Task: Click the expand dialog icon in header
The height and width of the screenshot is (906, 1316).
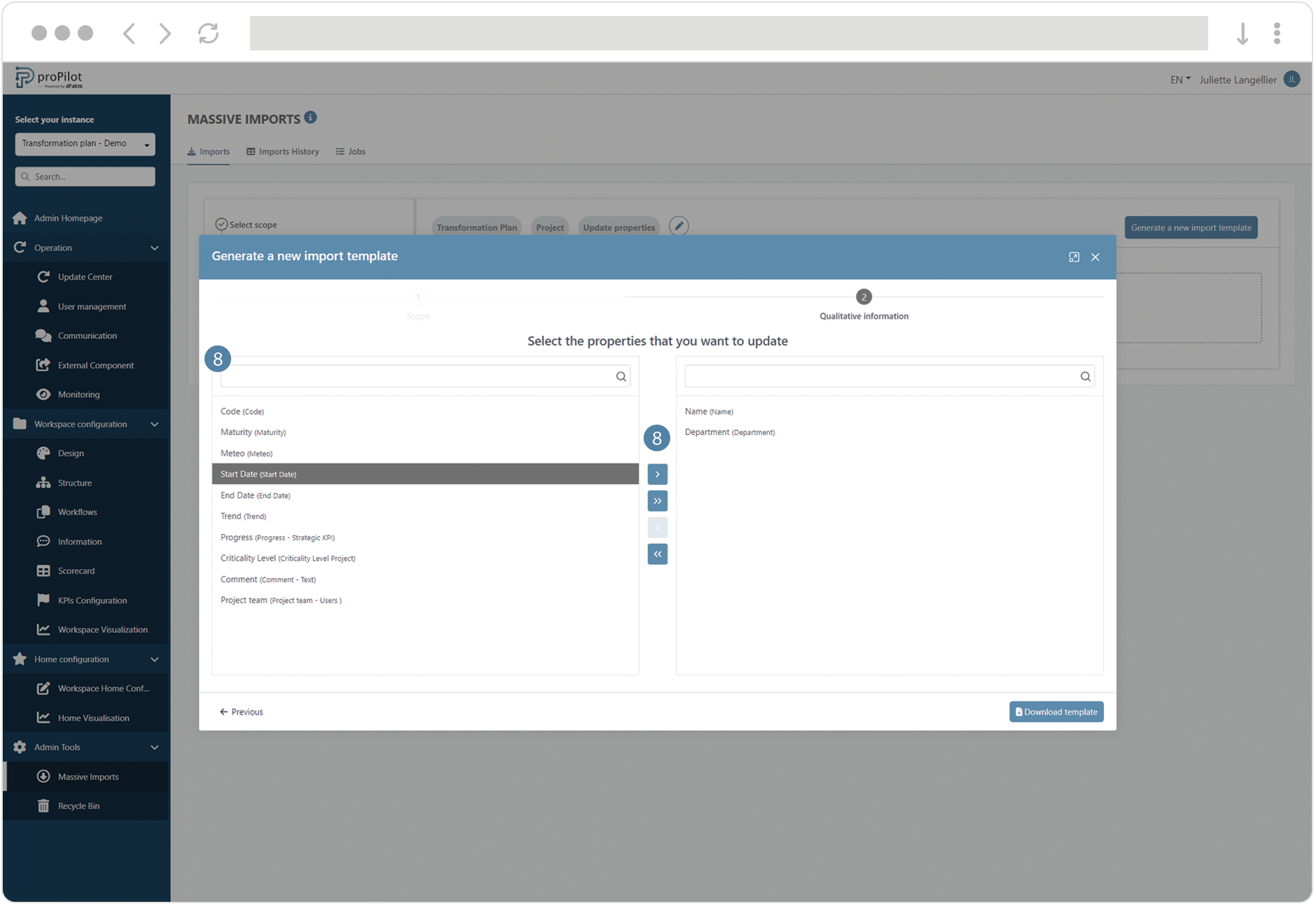Action: pyautogui.click(x=1074, y=257)
